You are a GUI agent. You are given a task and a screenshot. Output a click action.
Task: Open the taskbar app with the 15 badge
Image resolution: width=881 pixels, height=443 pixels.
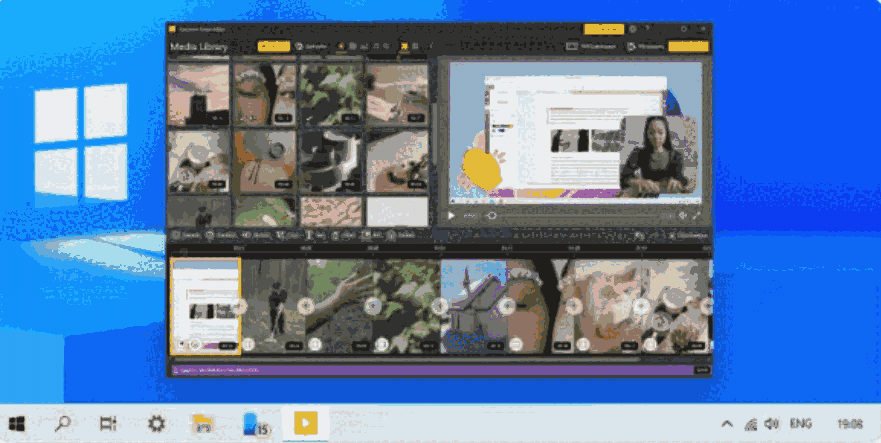coord(256,424)
